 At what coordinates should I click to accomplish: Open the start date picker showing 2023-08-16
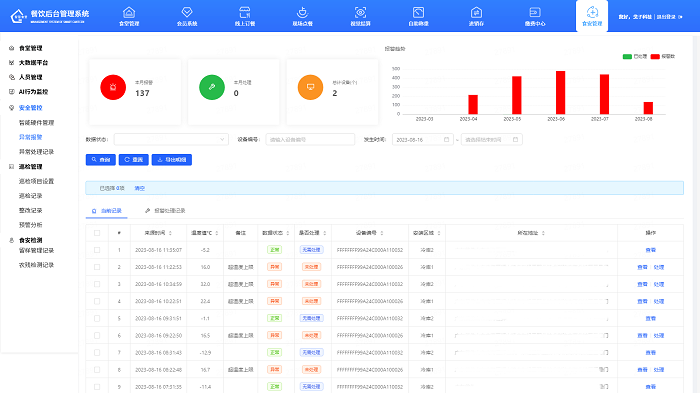coord(422,140)
